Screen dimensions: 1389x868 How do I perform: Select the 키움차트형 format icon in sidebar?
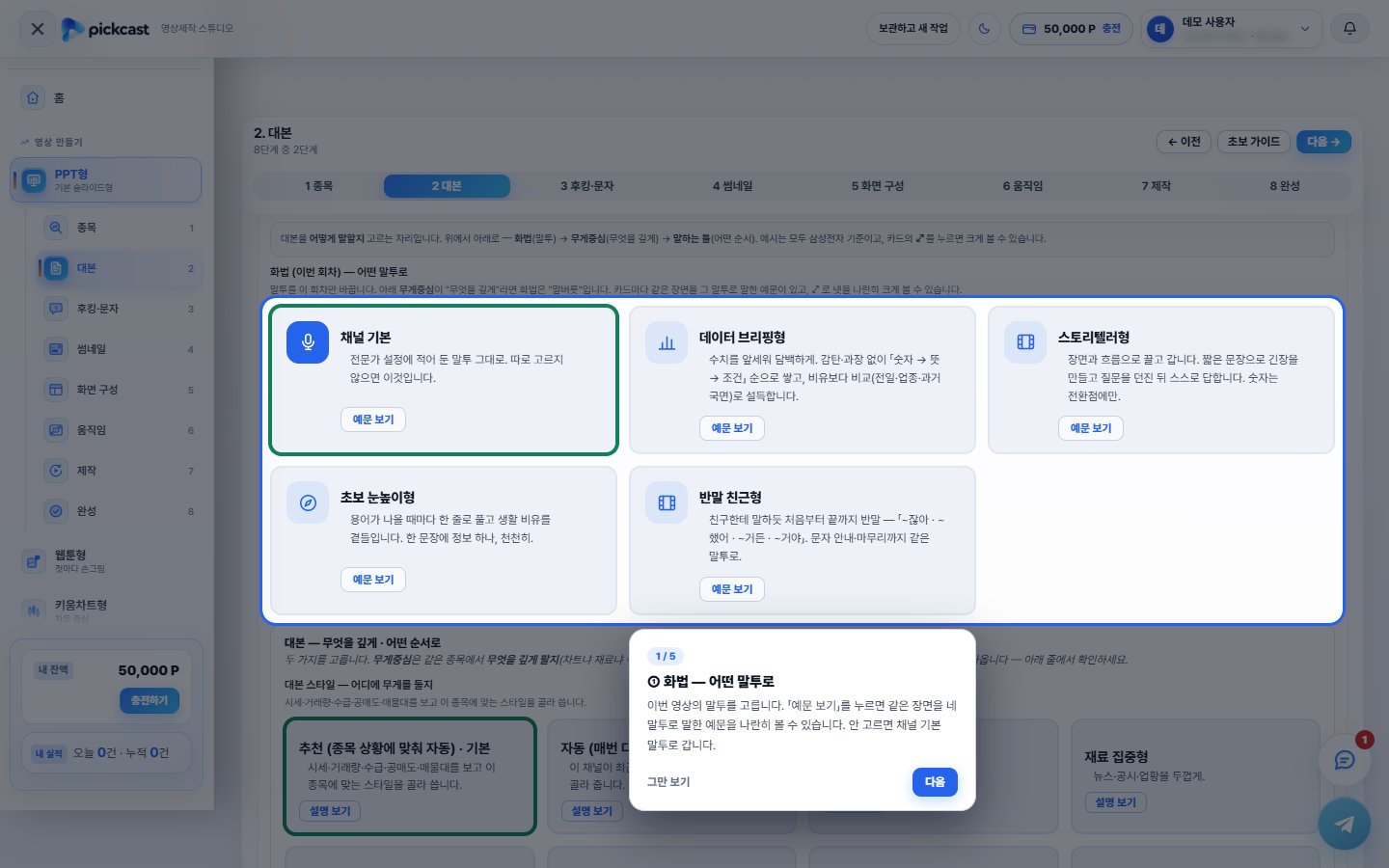point(34,610)
